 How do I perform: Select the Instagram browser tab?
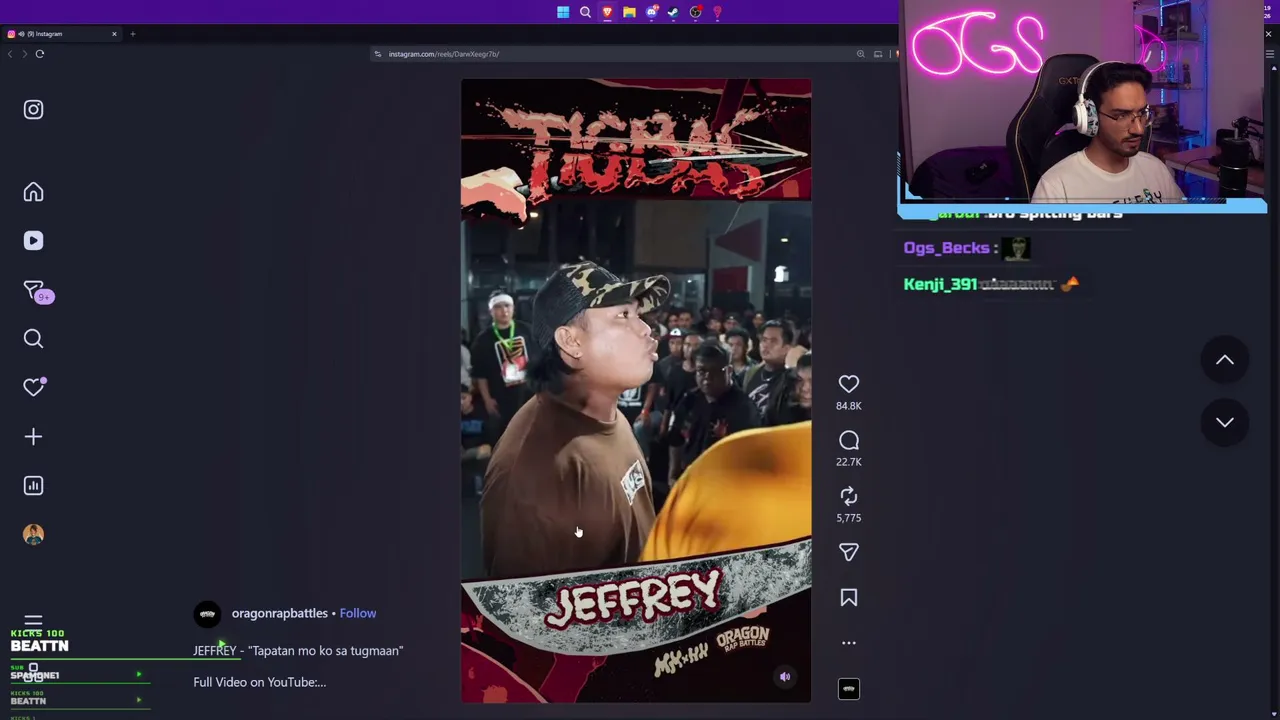[x=62, y=34]
